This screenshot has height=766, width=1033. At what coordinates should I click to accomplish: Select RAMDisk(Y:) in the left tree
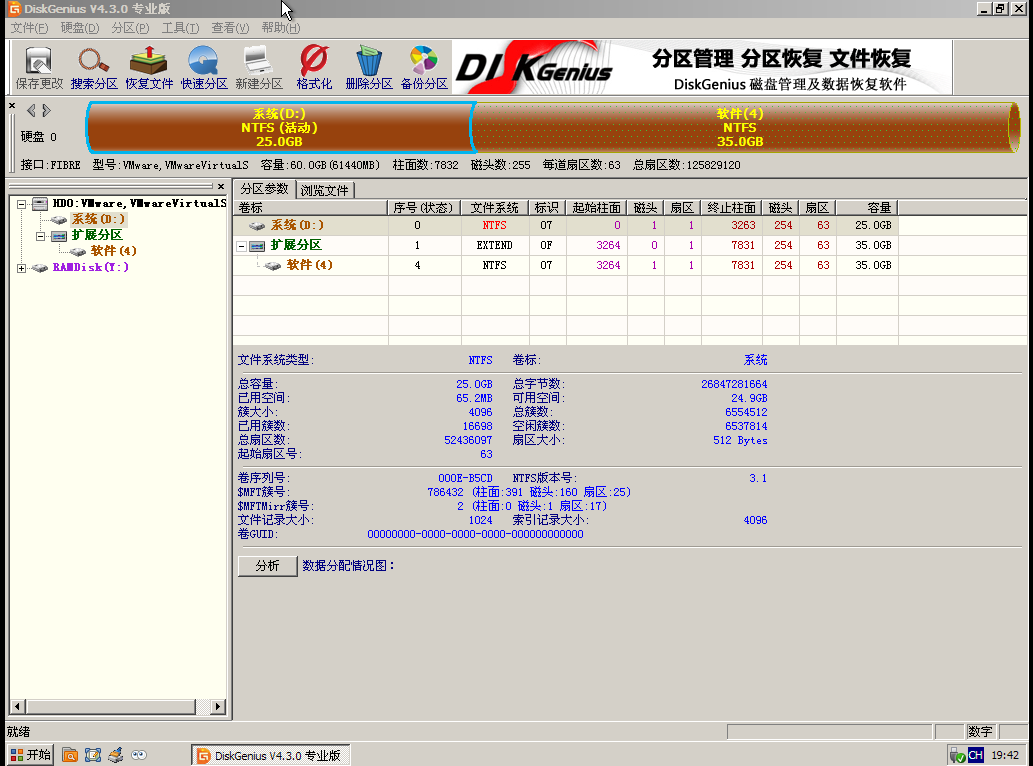pyautogui.click(x=91, y=267)
